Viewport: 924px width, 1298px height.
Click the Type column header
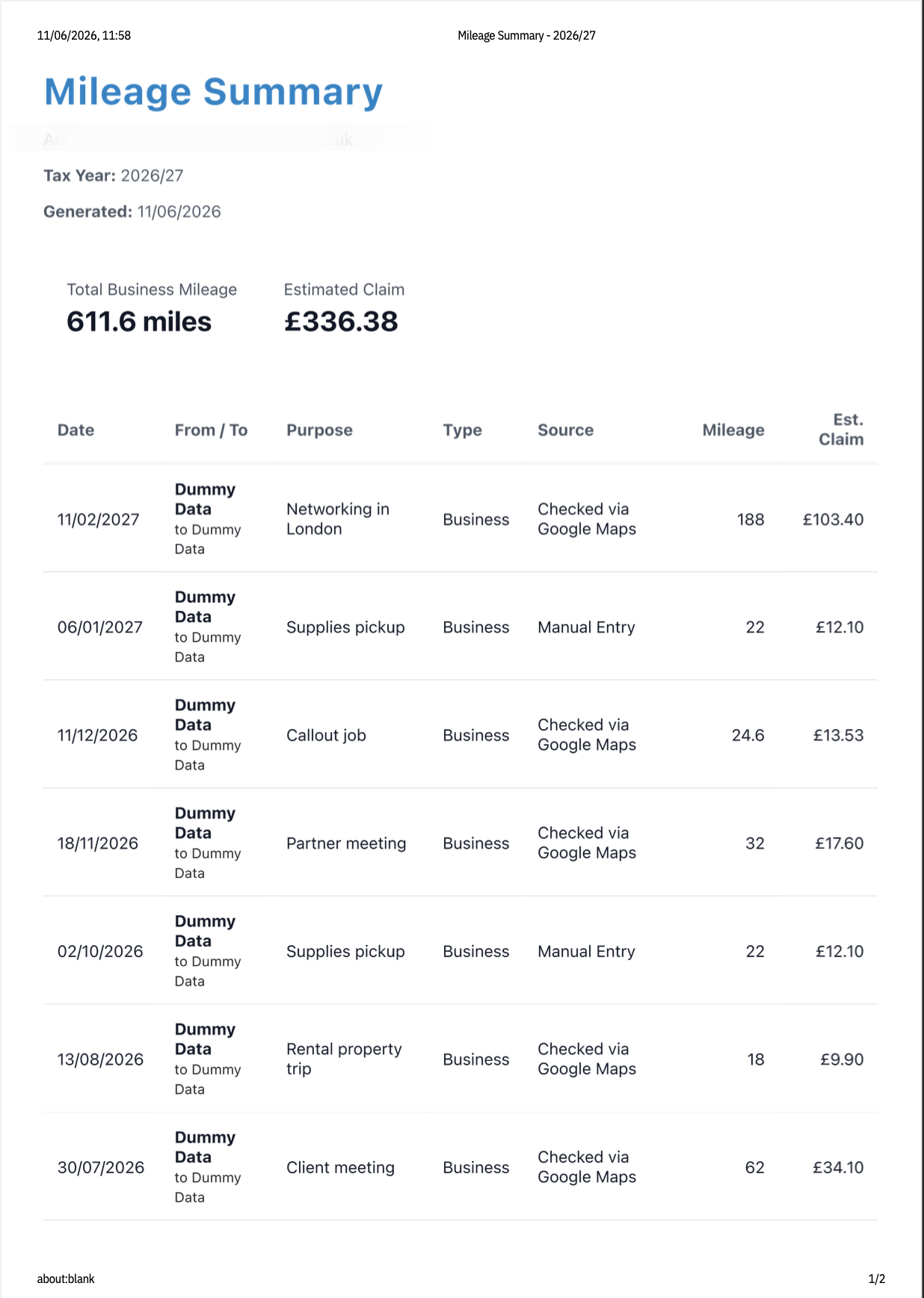click(x=462, y=431)
